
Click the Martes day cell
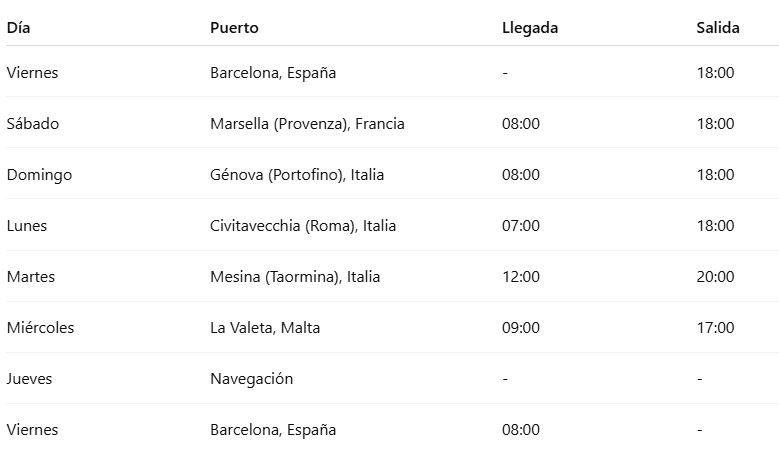pyautogui.click(x=31, y=277)
